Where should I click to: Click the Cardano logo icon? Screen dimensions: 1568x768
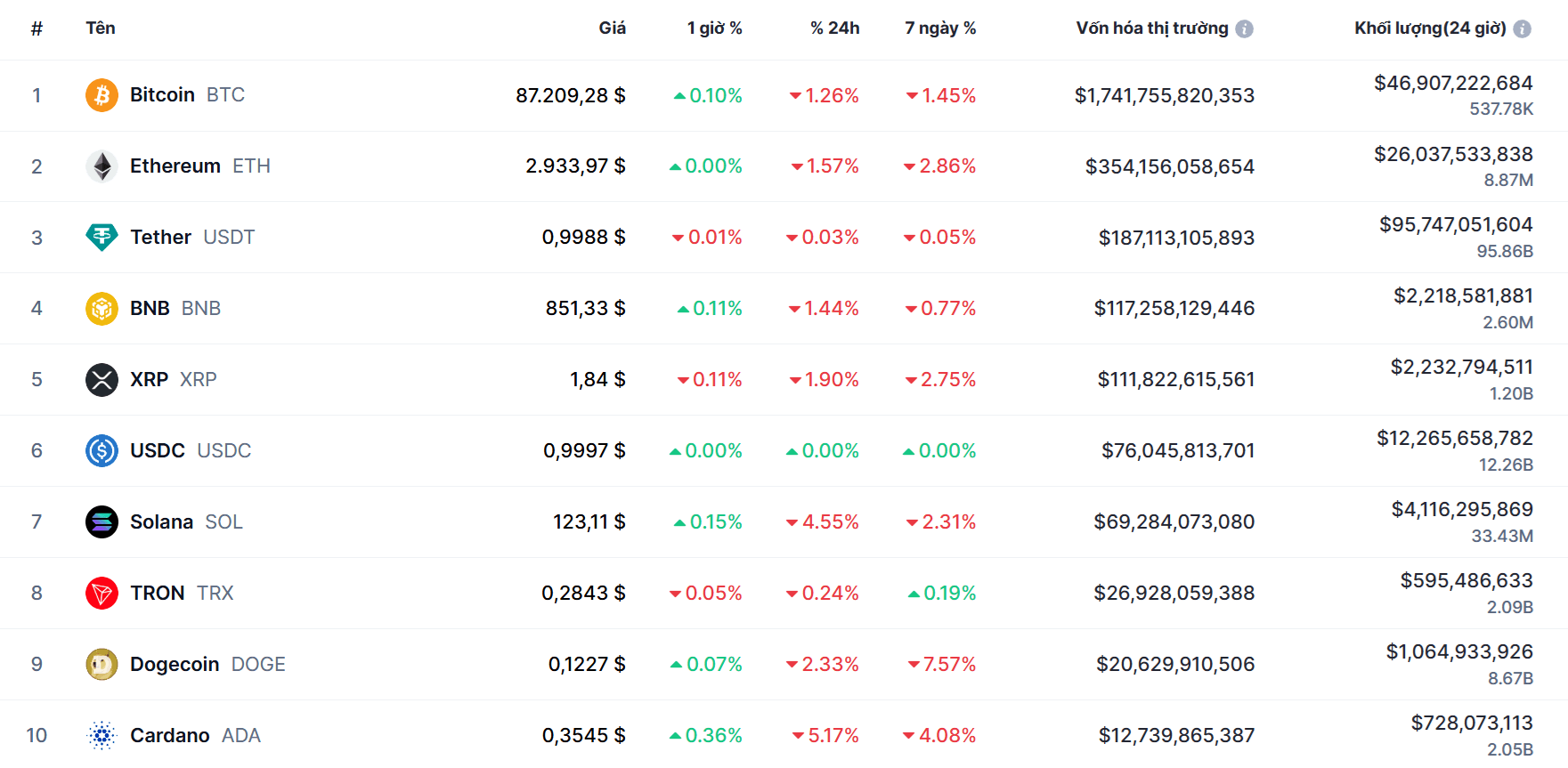[102, 736]
